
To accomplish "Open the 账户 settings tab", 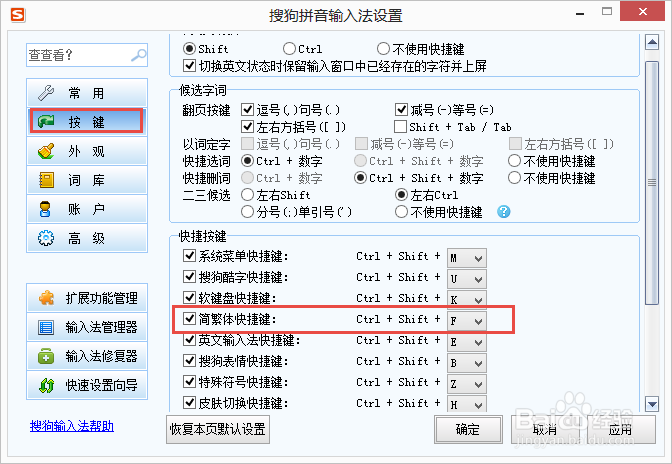I will tap(87, 209).
